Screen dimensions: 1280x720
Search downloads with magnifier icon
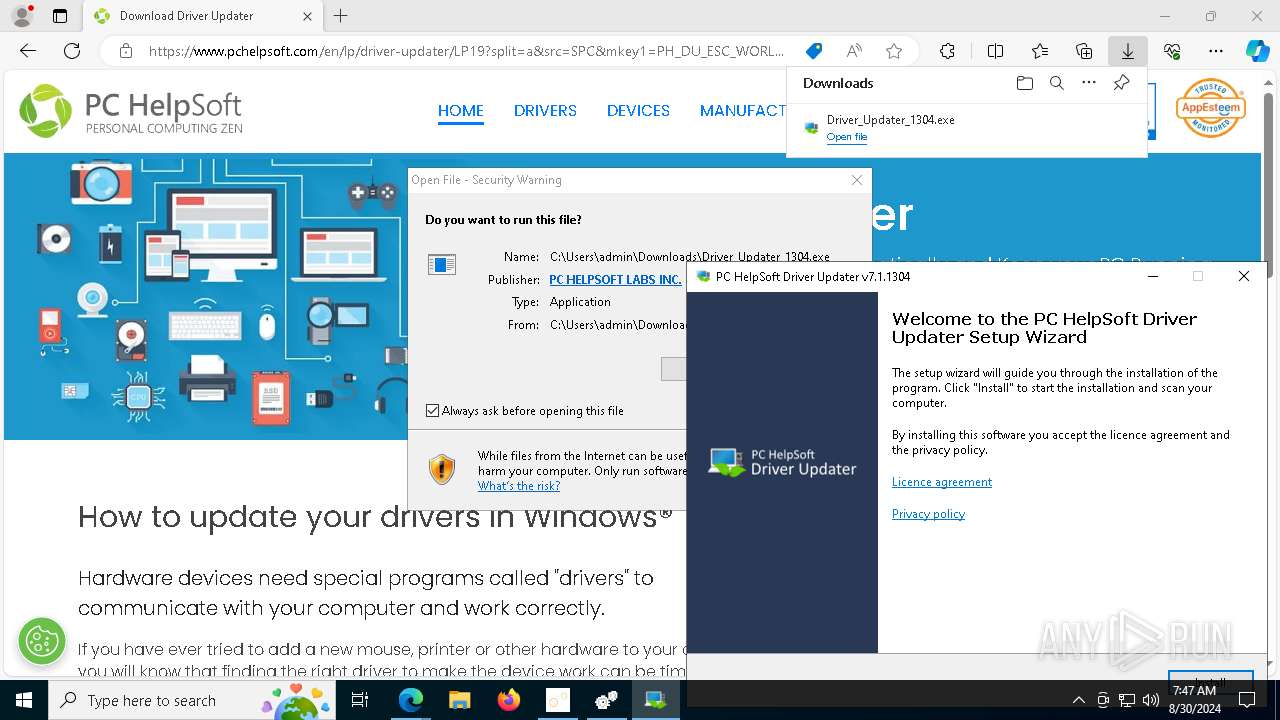(1056, 83)
